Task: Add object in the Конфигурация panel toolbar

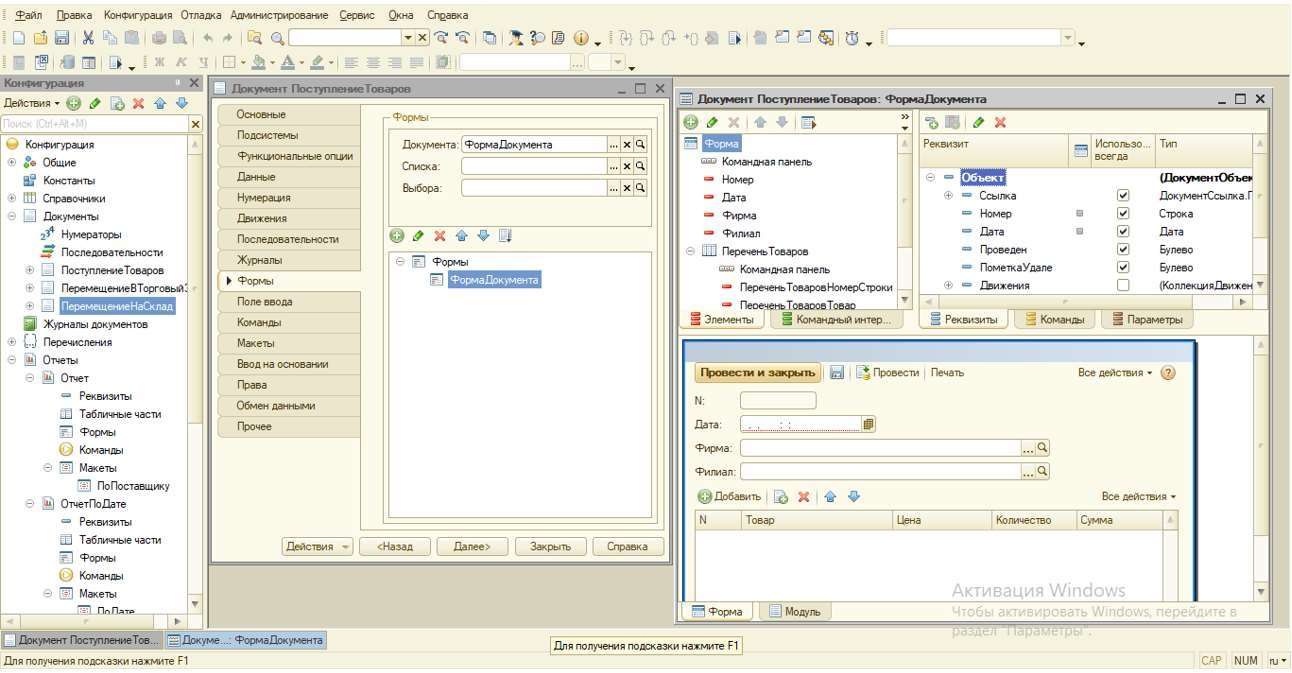Action: pos(74,103)
